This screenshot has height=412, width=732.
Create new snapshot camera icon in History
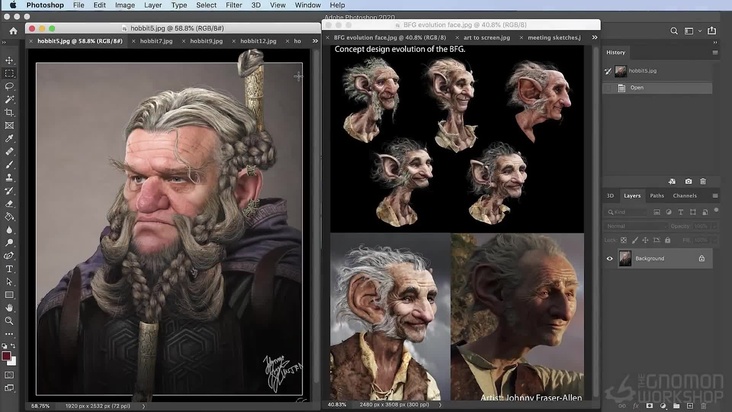[688, 182]
